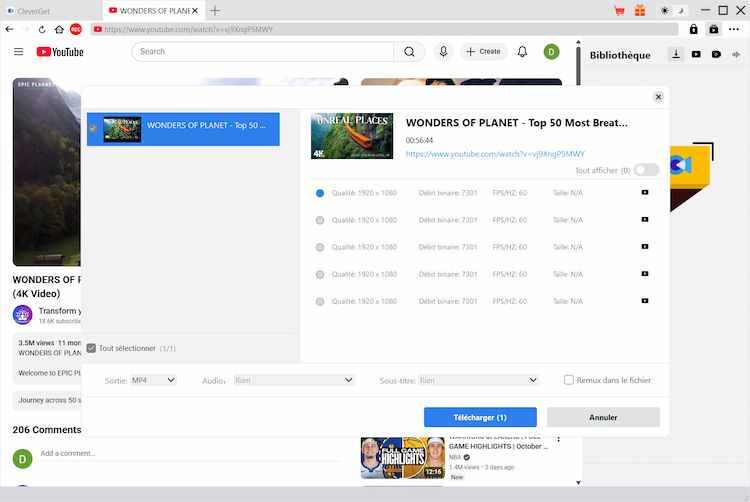Screen dimensions: 750x502
Task: Check the Remux dans le fichier checkbox
Action: tap(569, 380)
